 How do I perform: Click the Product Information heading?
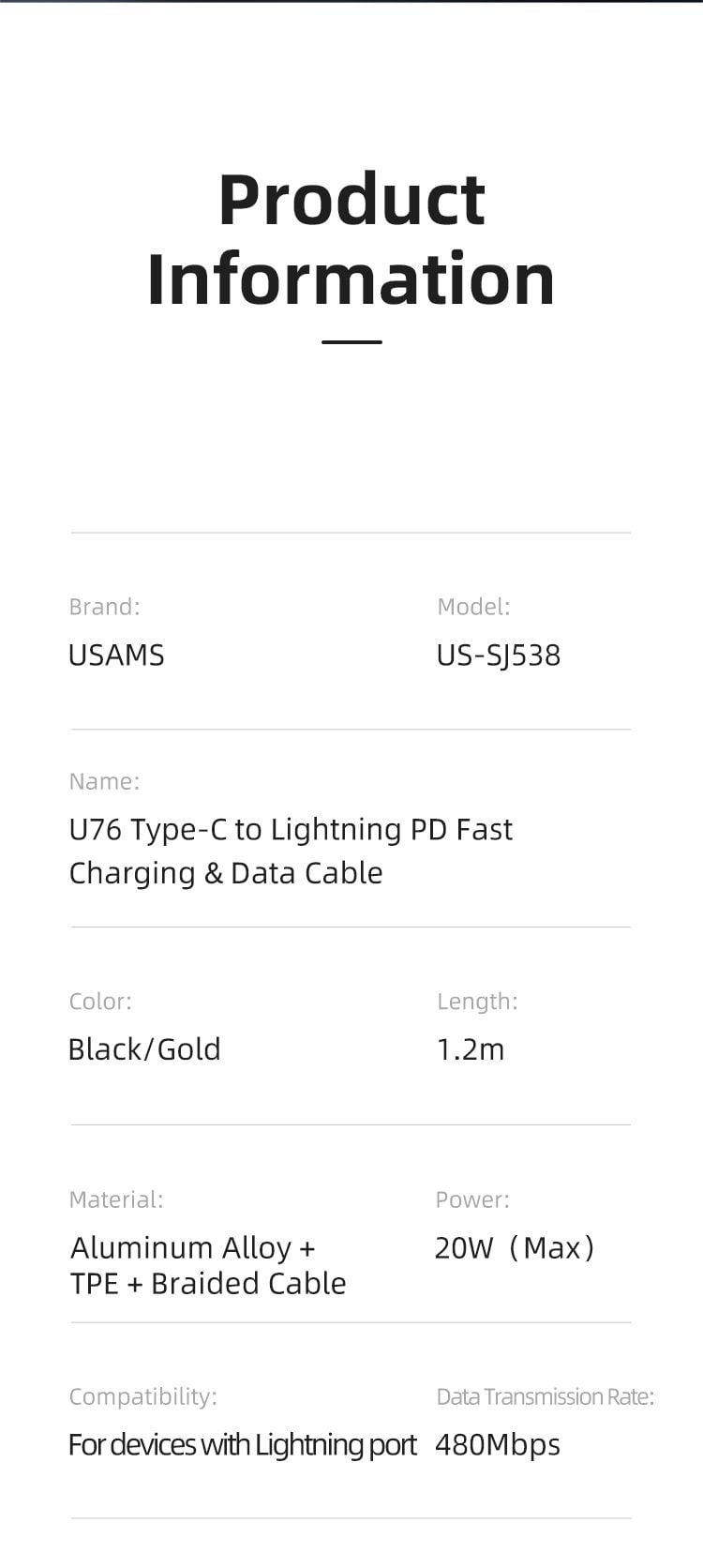tap(351, 238)
